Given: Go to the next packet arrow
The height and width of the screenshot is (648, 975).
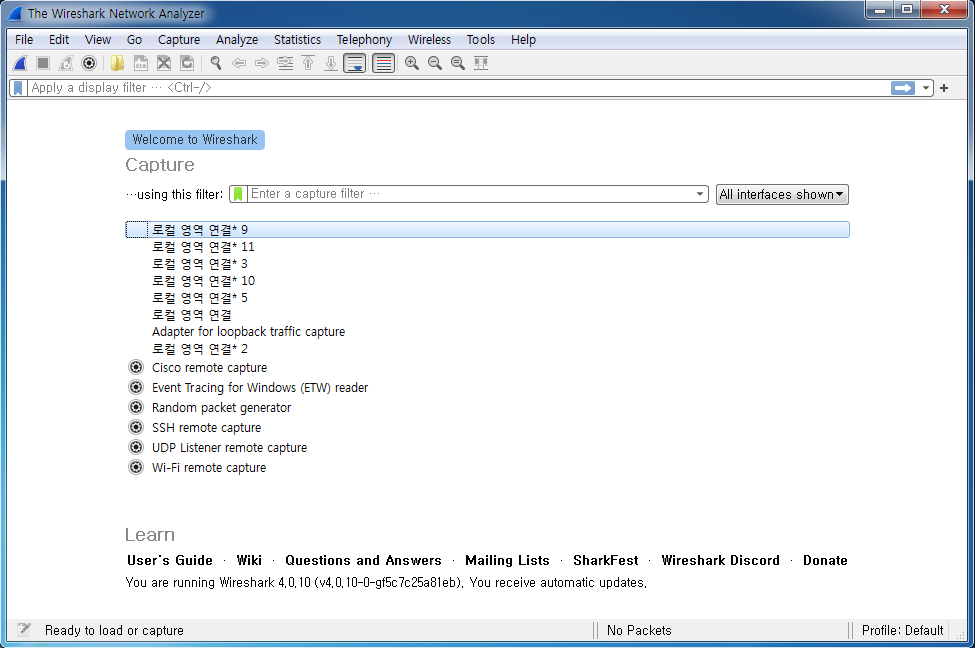Looking at the screenshot, I should tap(262, 63).
